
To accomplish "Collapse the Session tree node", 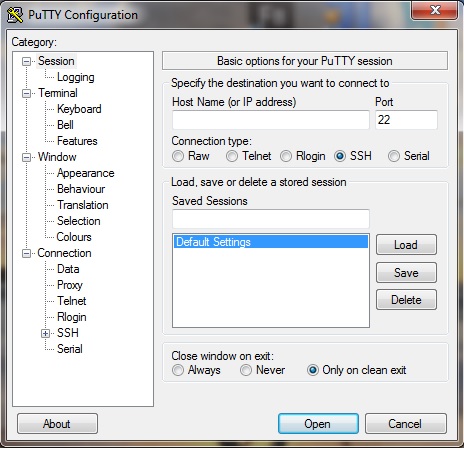I will click(26, 61).
